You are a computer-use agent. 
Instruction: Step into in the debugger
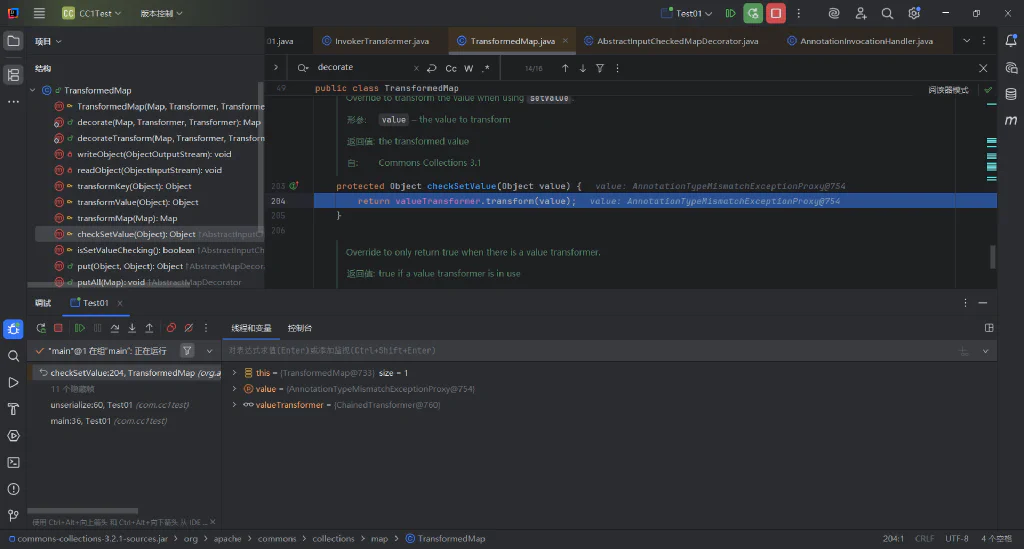point(132,328)
